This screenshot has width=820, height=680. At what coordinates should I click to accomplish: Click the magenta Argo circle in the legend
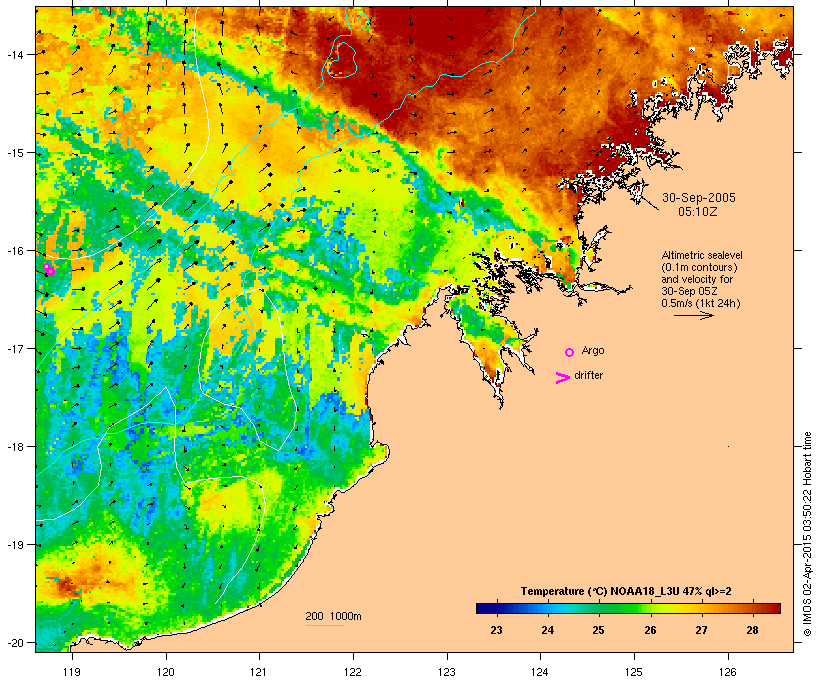[570, 352]
